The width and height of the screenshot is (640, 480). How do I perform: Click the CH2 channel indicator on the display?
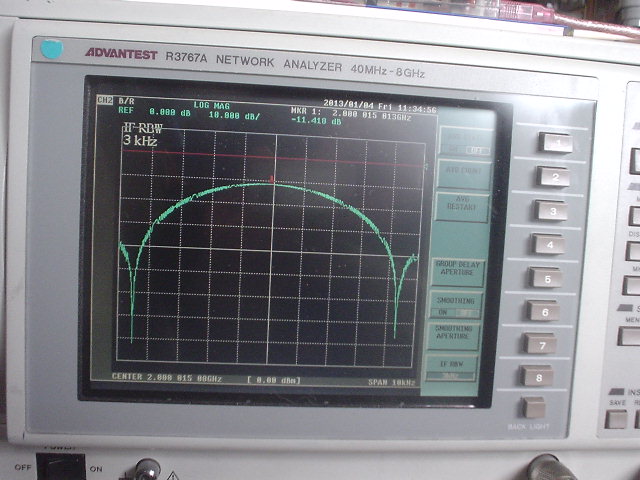104,101
